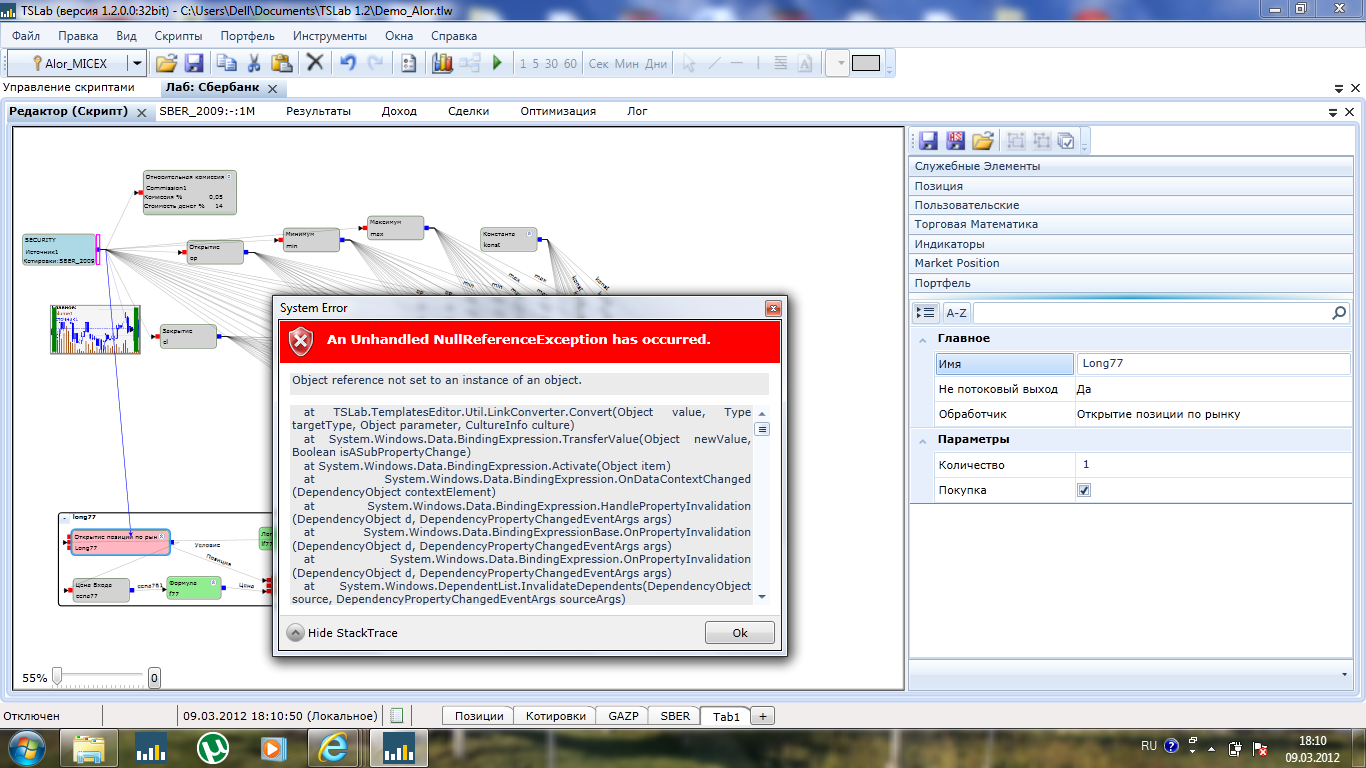Click the stack trace scrollbar down arrow
The width and height of the screenshot is (1366, 768).
click(x=762, y=597)
